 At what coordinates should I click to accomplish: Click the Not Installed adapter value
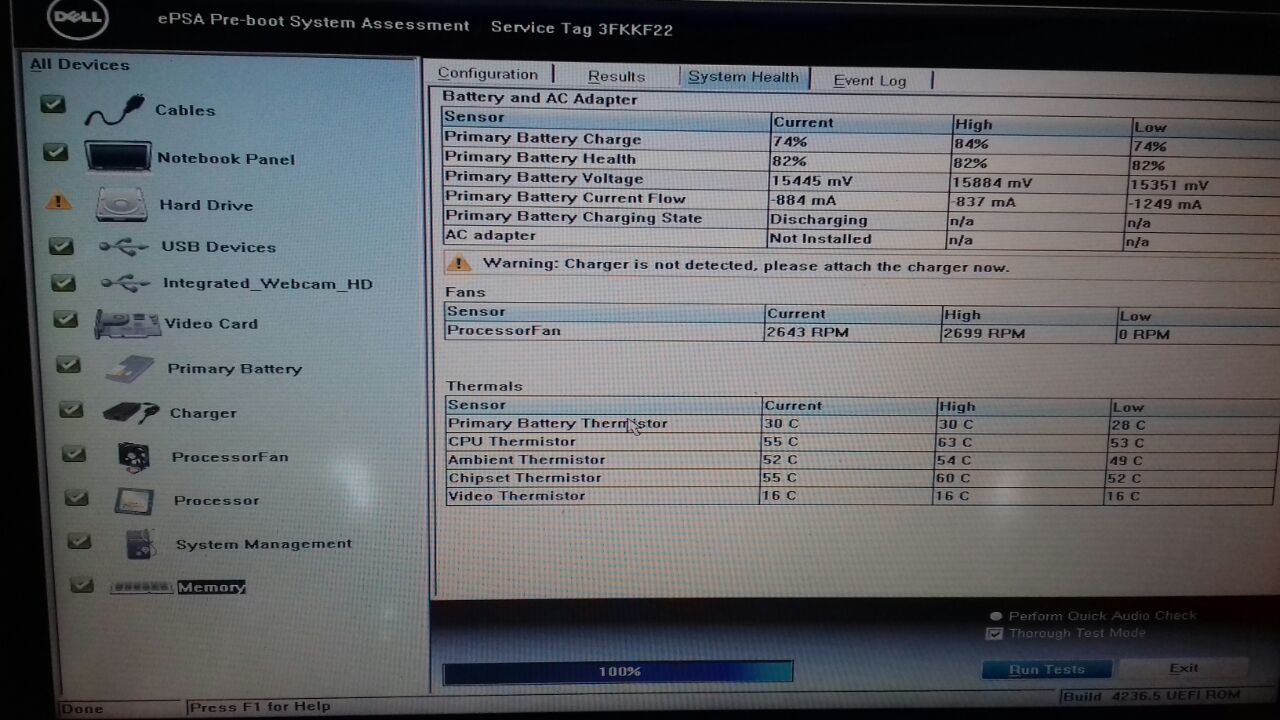[x=821, y=239]
